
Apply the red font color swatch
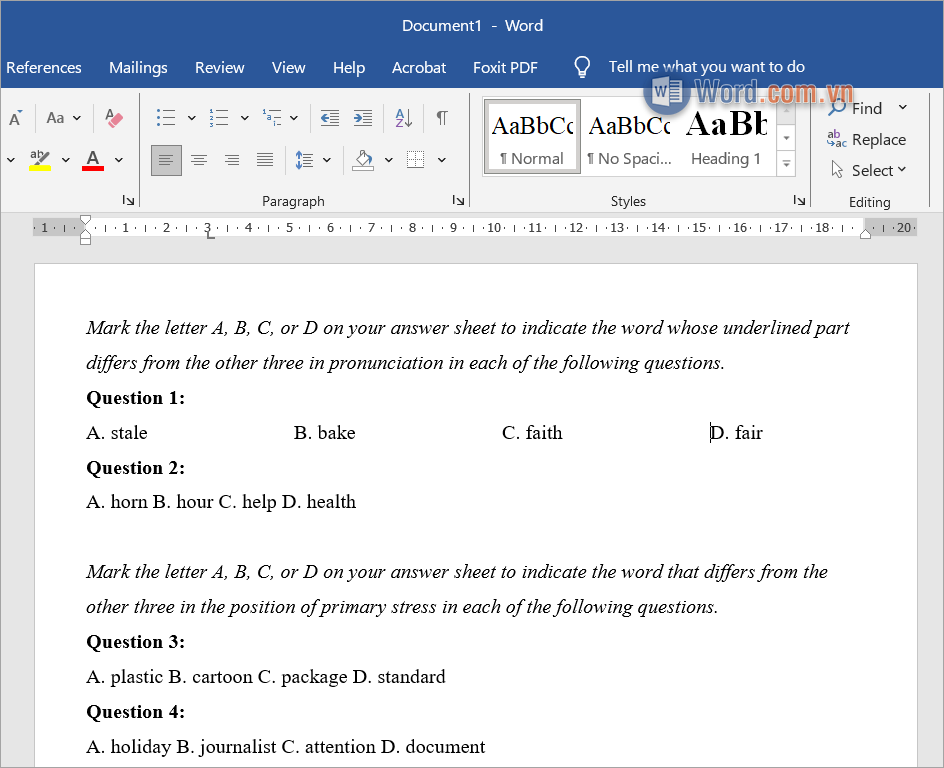tap(93, 160)
